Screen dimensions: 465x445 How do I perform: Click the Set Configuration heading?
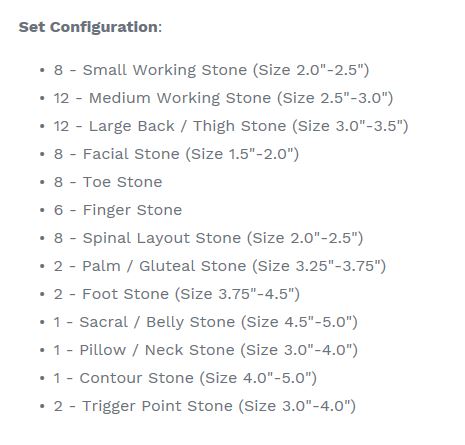(90, 27)
